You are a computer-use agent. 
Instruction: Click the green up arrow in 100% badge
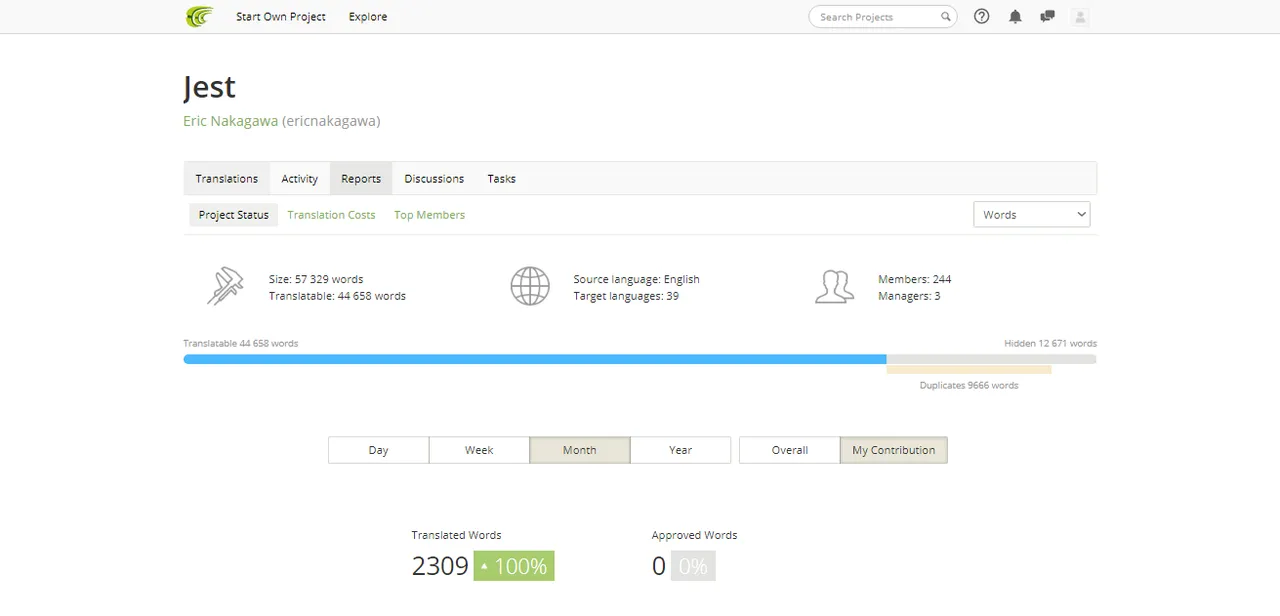[484, 566]
